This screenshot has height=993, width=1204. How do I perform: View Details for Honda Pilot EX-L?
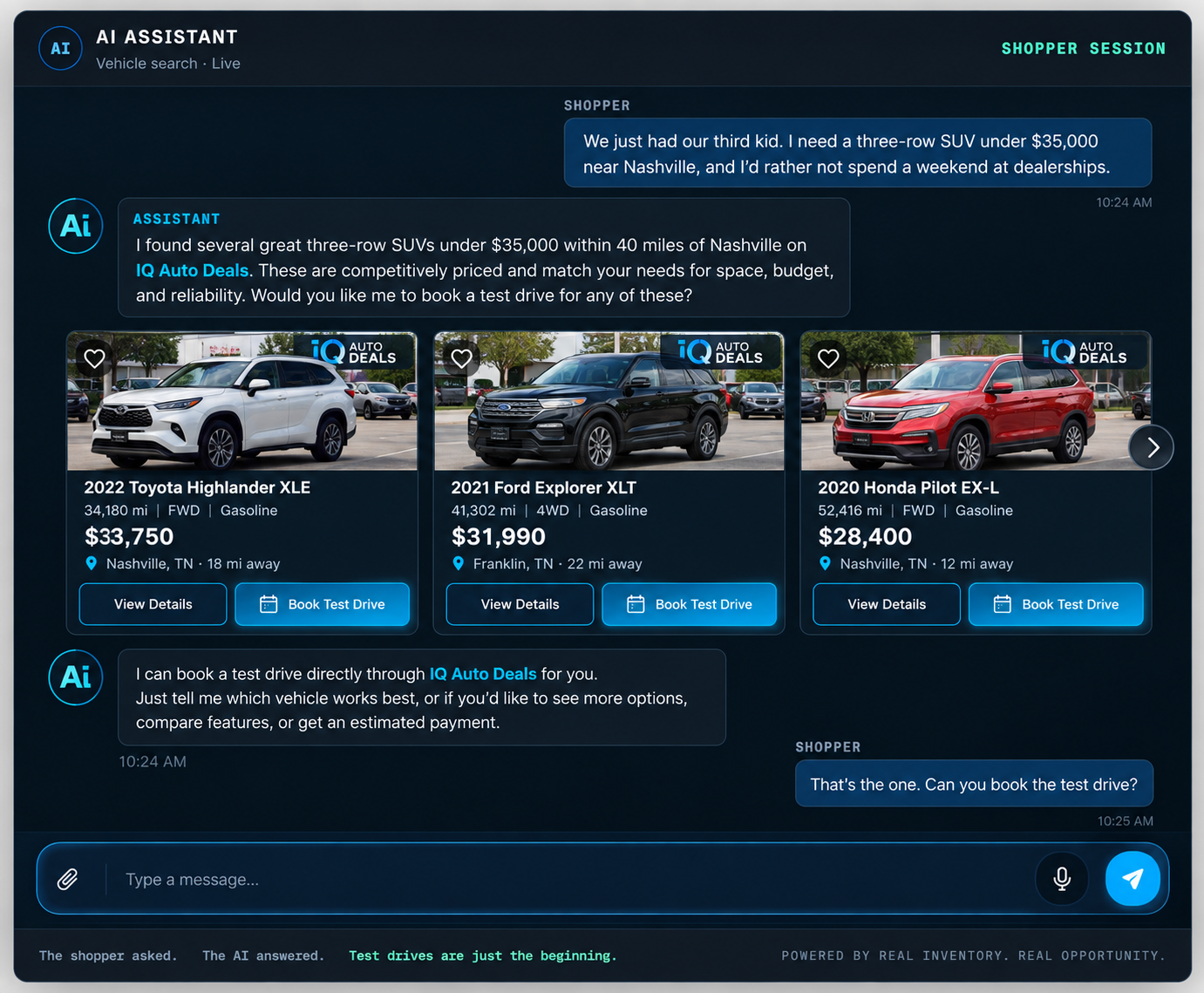(887, 604)
